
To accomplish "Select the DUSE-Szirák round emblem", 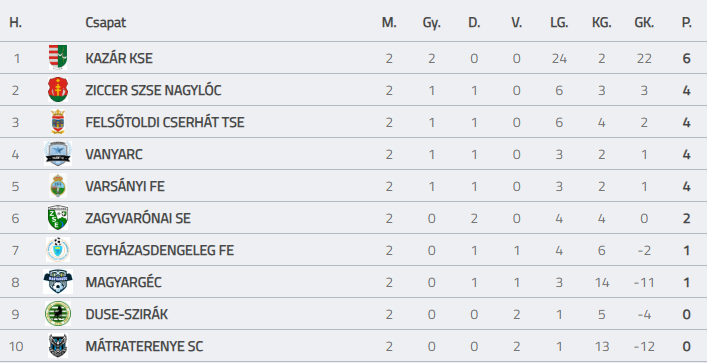I will (x=58, y=314).
